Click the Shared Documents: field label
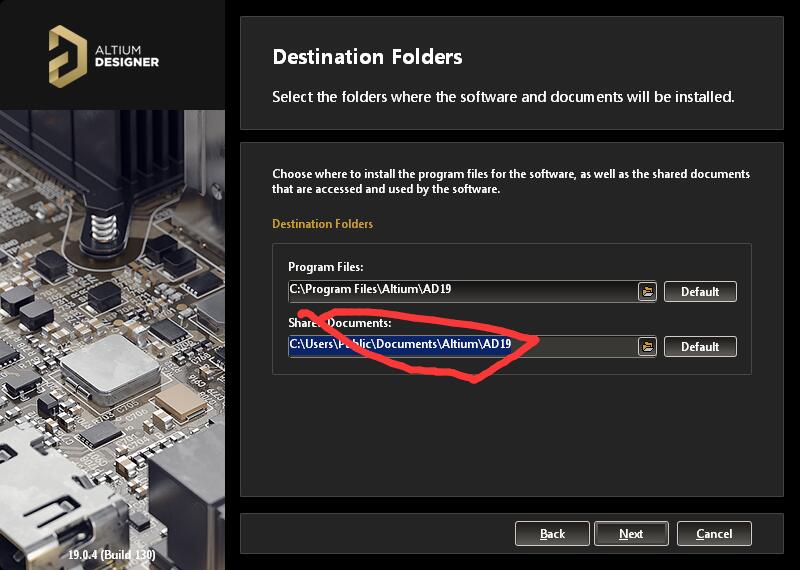This screenshot has height=570, width=800. coord(339,323)
